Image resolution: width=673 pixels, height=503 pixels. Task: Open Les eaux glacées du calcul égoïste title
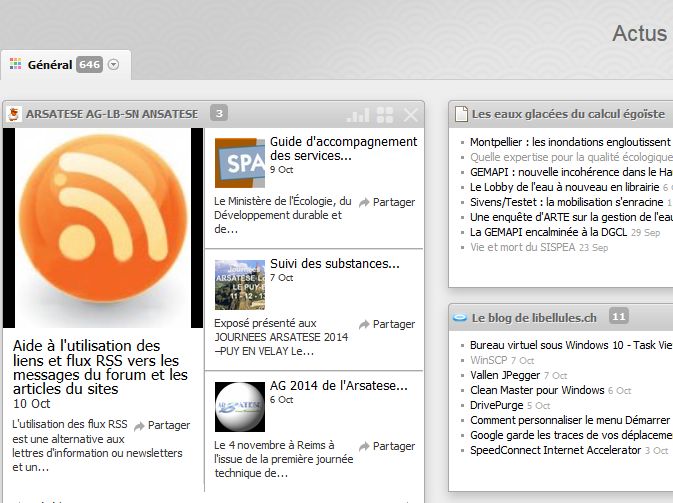coord(568,114)
